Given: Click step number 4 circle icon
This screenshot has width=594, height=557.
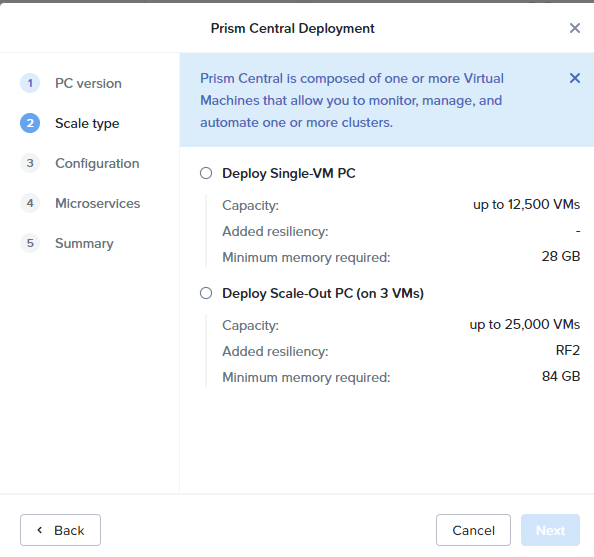Looking at the screenshot, I should point(30,203).
